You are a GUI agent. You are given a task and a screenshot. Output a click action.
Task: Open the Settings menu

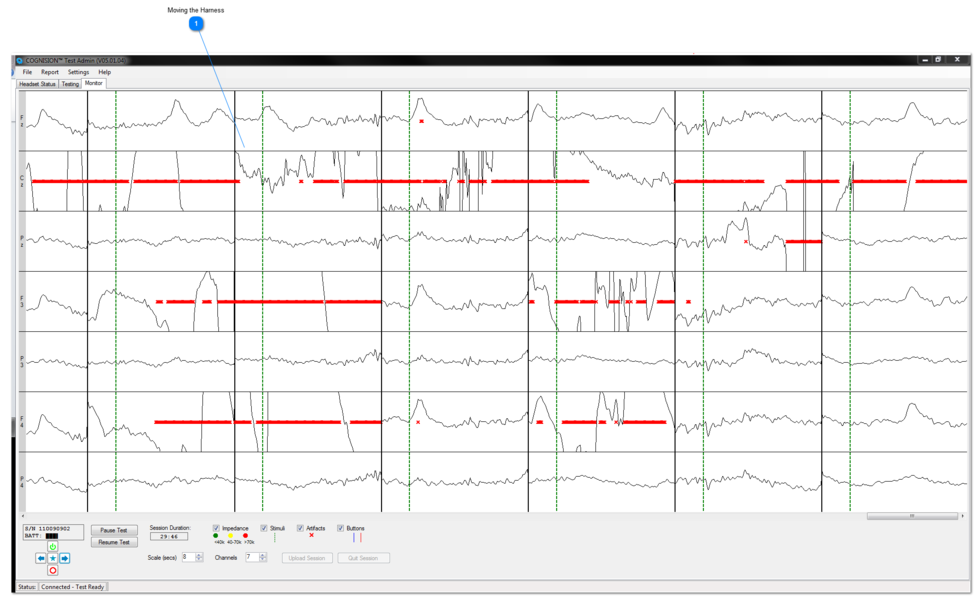(78, 72)
